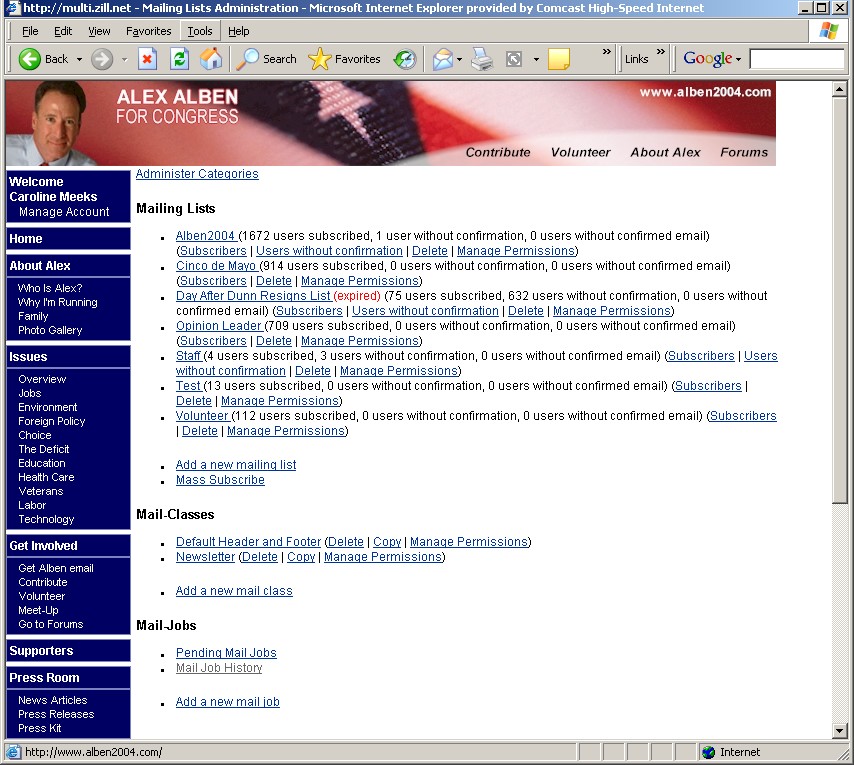Click the Print icon

[x=481, y=59]
